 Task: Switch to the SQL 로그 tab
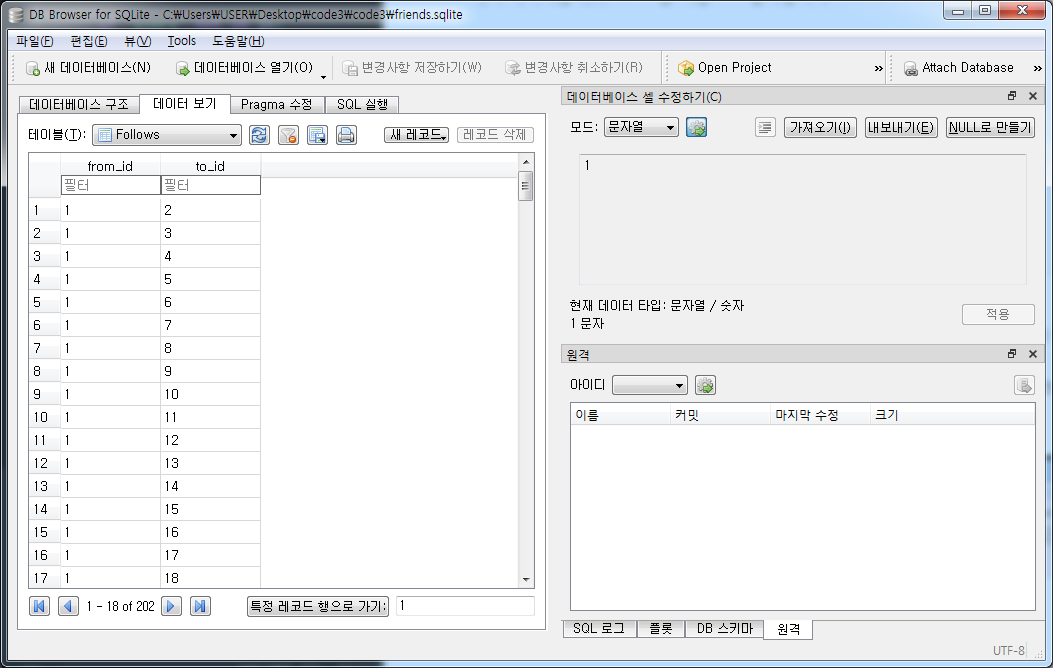tap(599, 628)
